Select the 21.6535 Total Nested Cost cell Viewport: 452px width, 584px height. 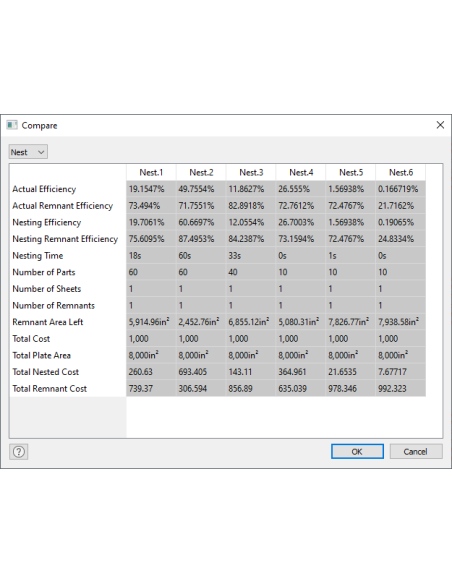(351, 372)
